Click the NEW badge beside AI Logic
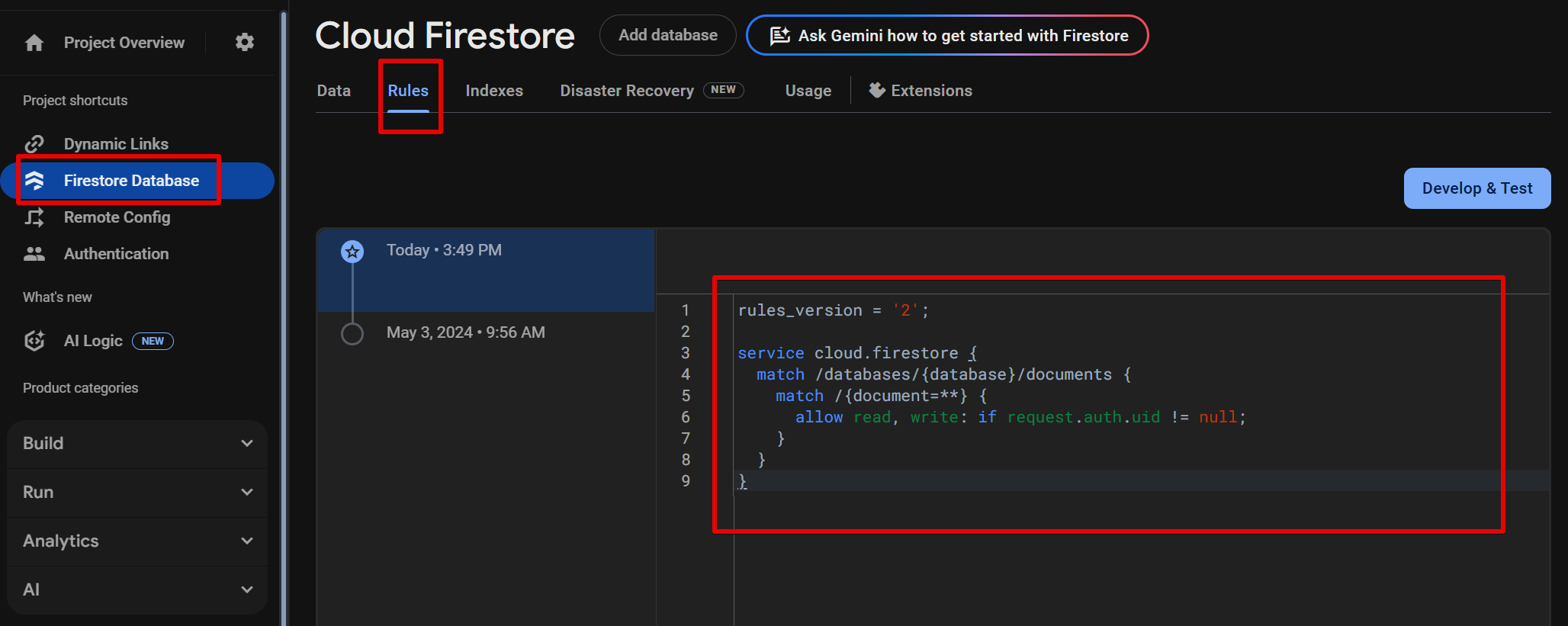Viewport: 1568px width, 626px height. click(153, 341)
